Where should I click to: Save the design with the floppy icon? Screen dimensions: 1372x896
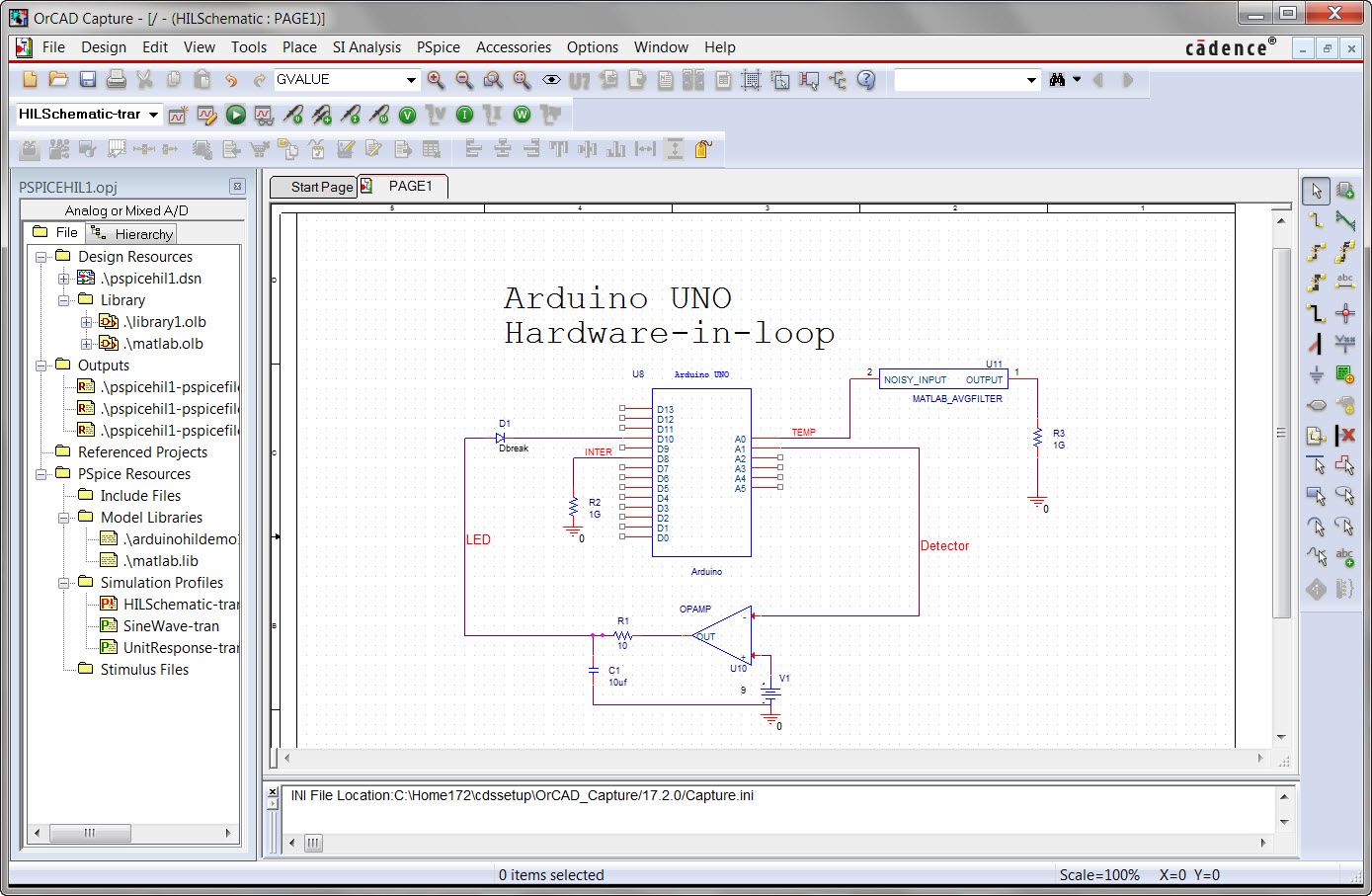coord(88,80)
